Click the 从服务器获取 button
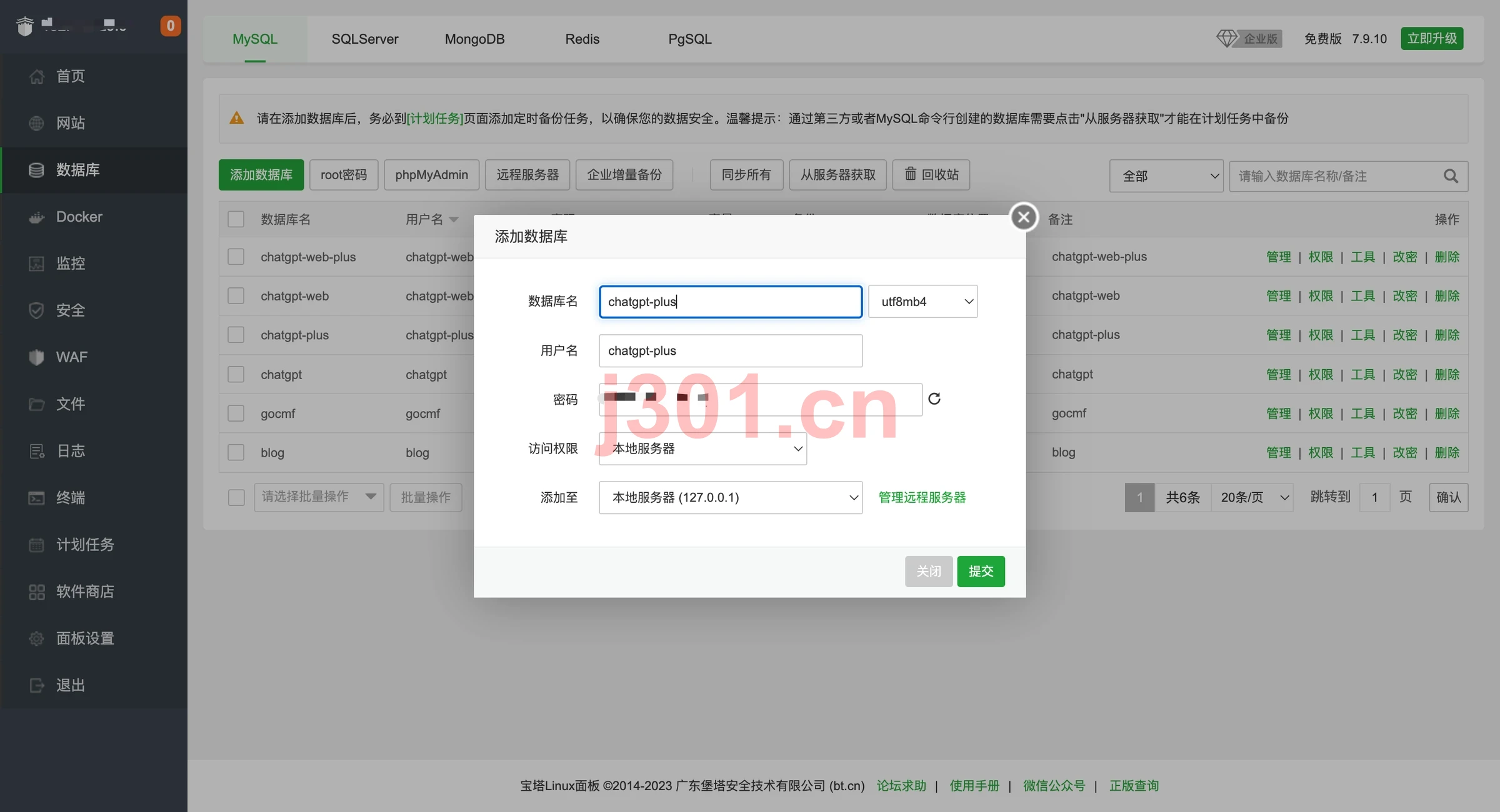 pos(837,174)
